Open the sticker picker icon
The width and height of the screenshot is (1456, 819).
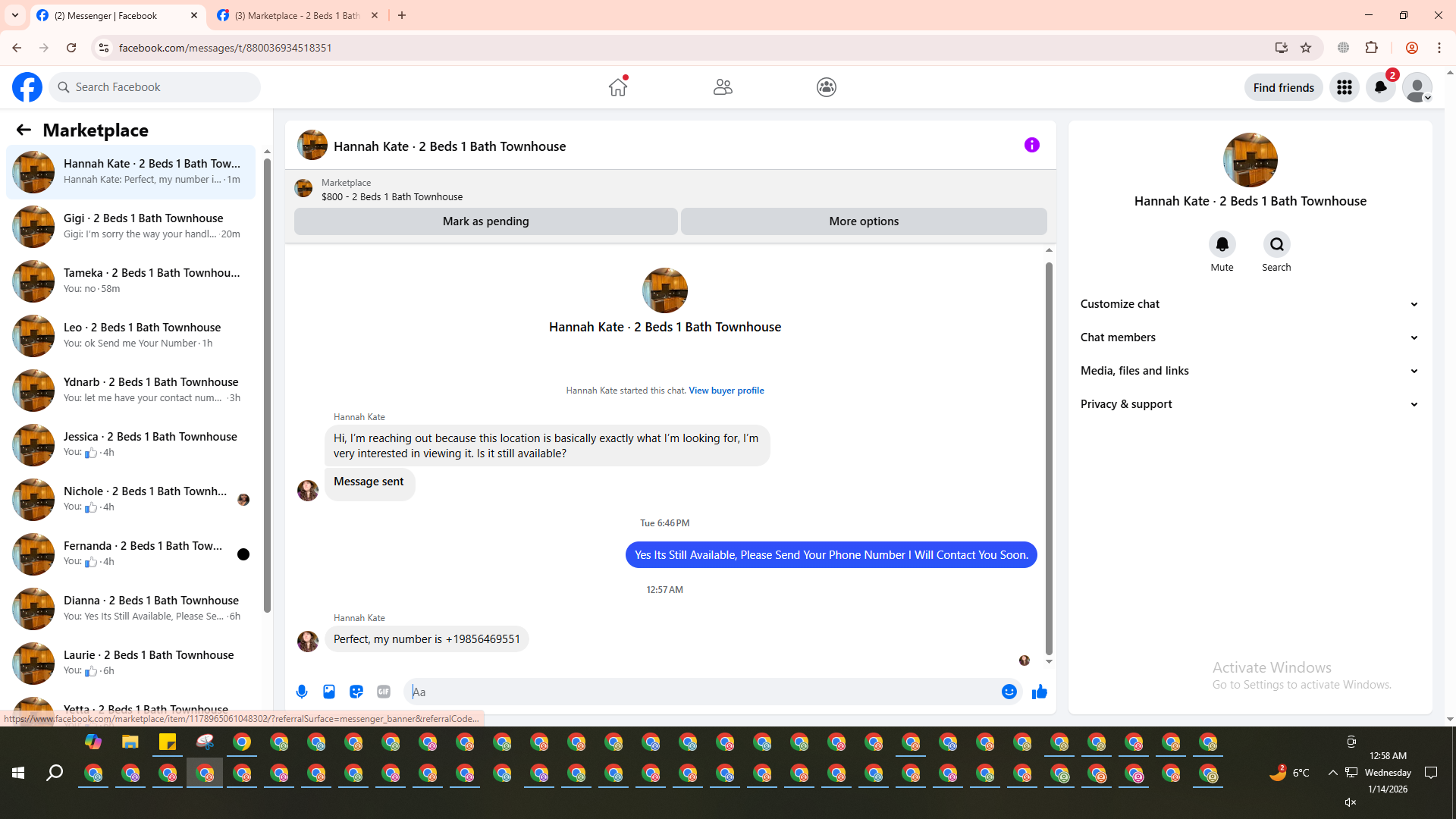tap(356, 692)
